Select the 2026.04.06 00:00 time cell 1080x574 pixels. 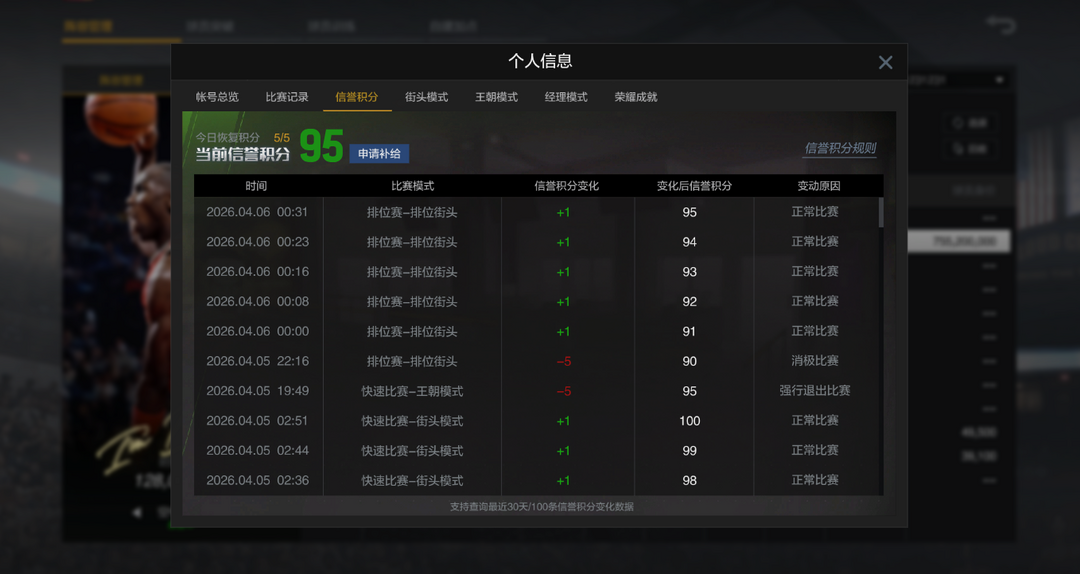click(257, 331)
